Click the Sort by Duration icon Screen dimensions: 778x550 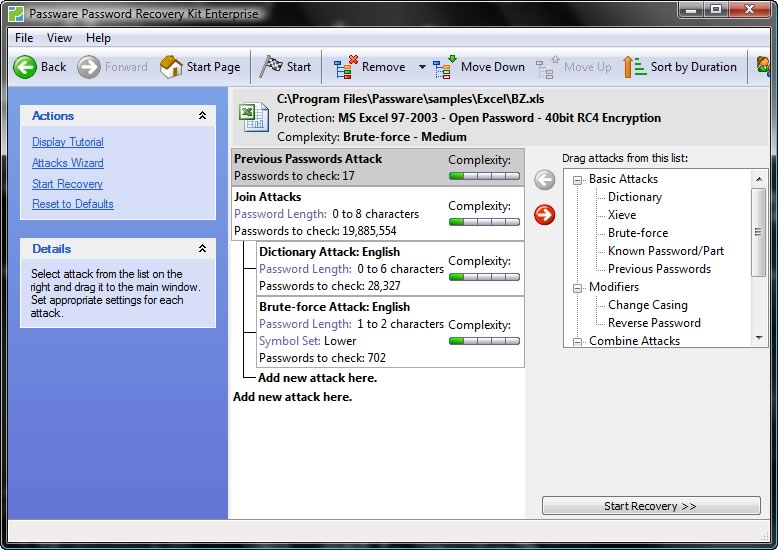[635, 67]
